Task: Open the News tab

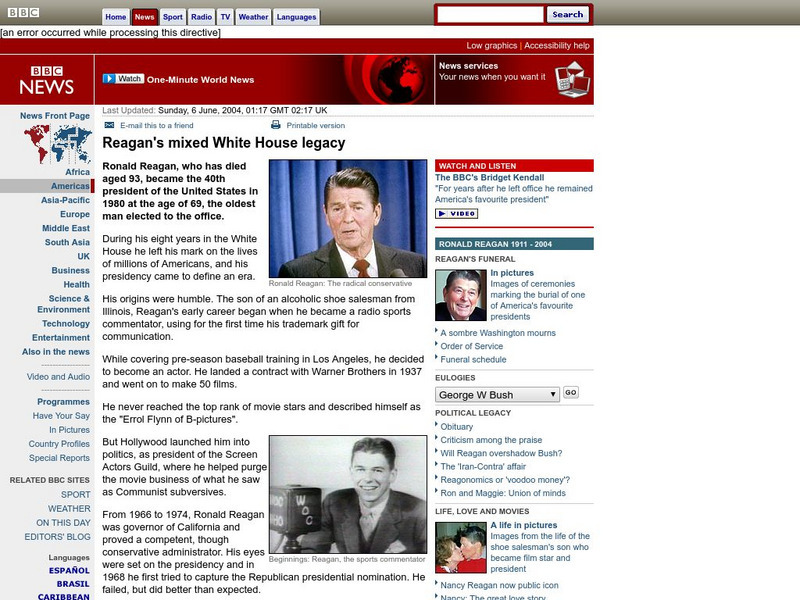Action: (144, 17)
